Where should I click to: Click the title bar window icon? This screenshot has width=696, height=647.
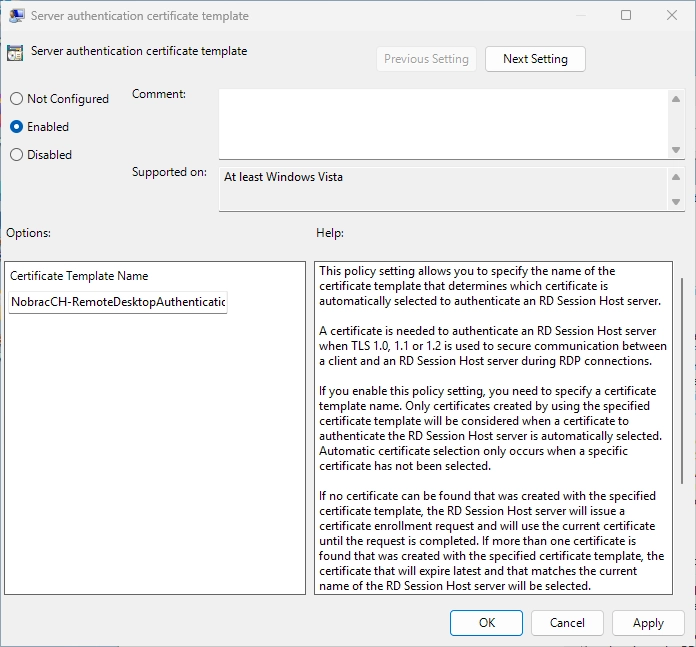click(16, 16)
